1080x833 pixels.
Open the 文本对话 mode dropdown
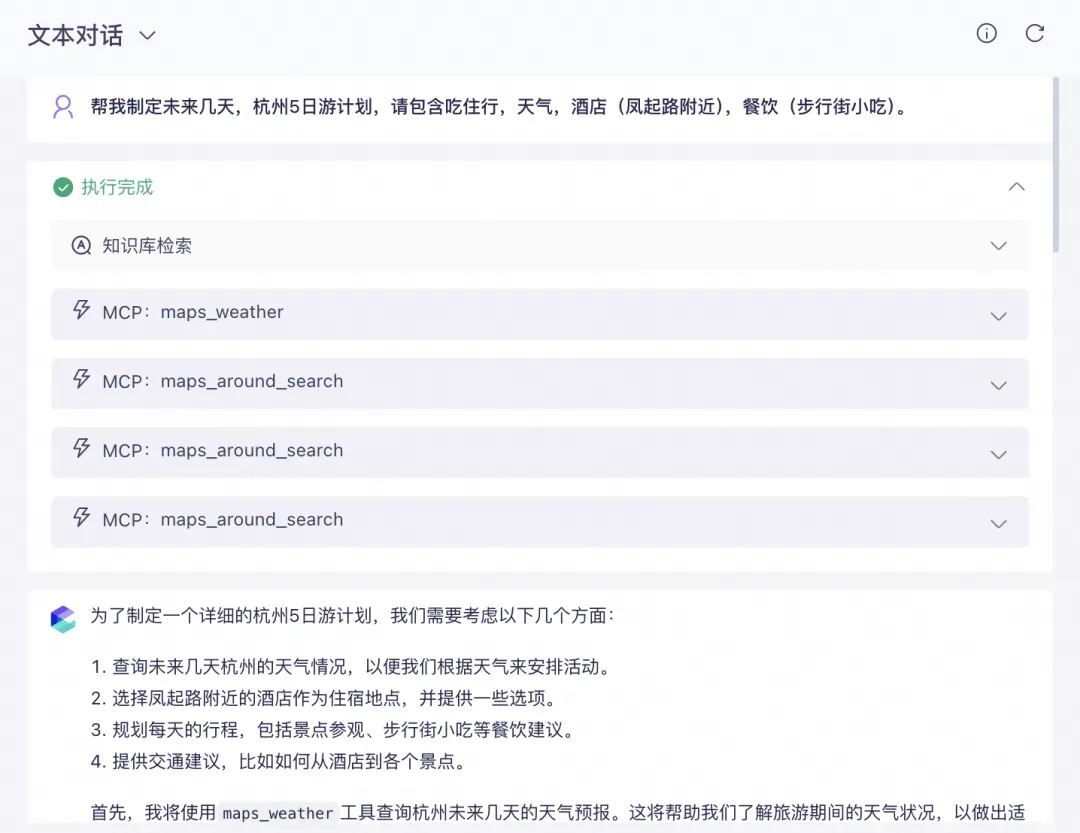[x=147, y=35]
